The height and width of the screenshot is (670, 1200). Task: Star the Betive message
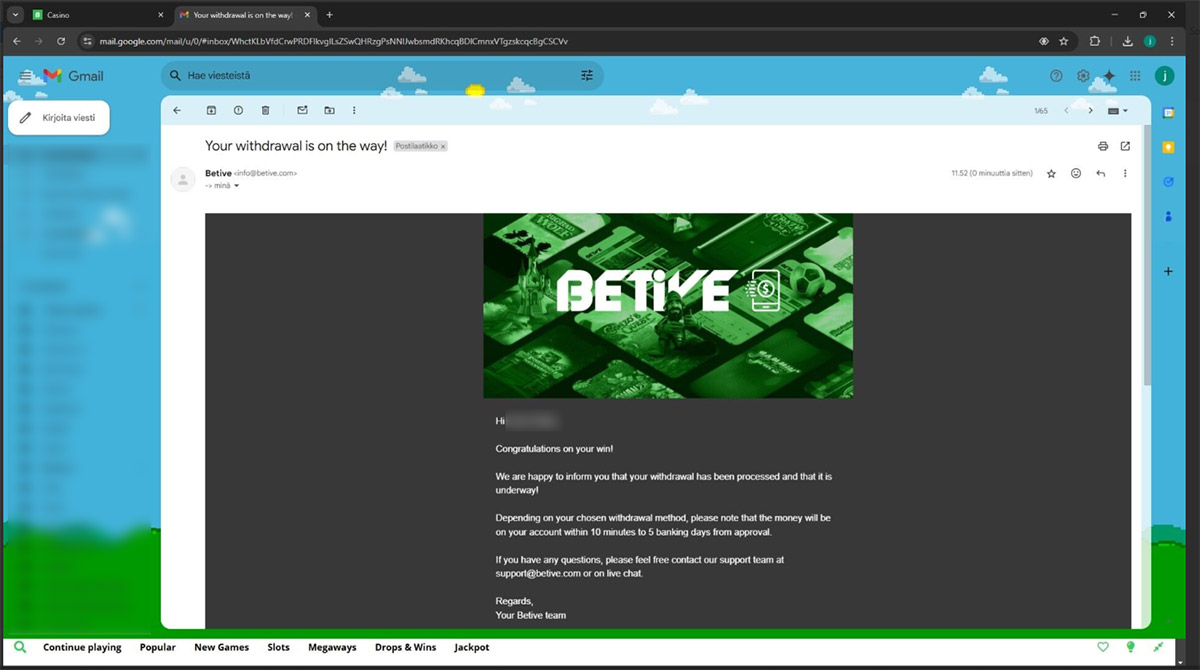click(1051, 173)
